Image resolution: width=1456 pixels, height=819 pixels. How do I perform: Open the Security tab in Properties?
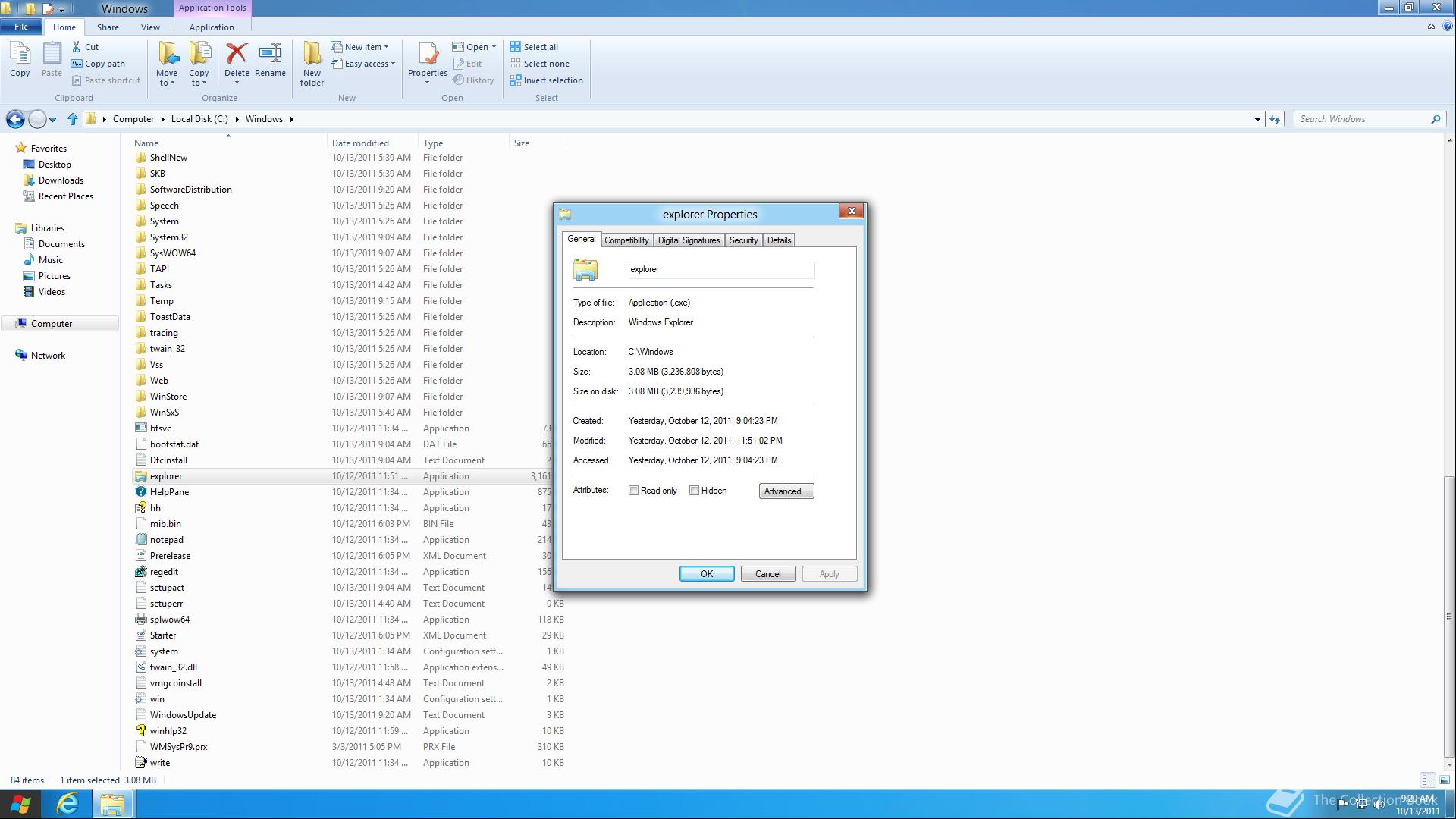point(743,240)
